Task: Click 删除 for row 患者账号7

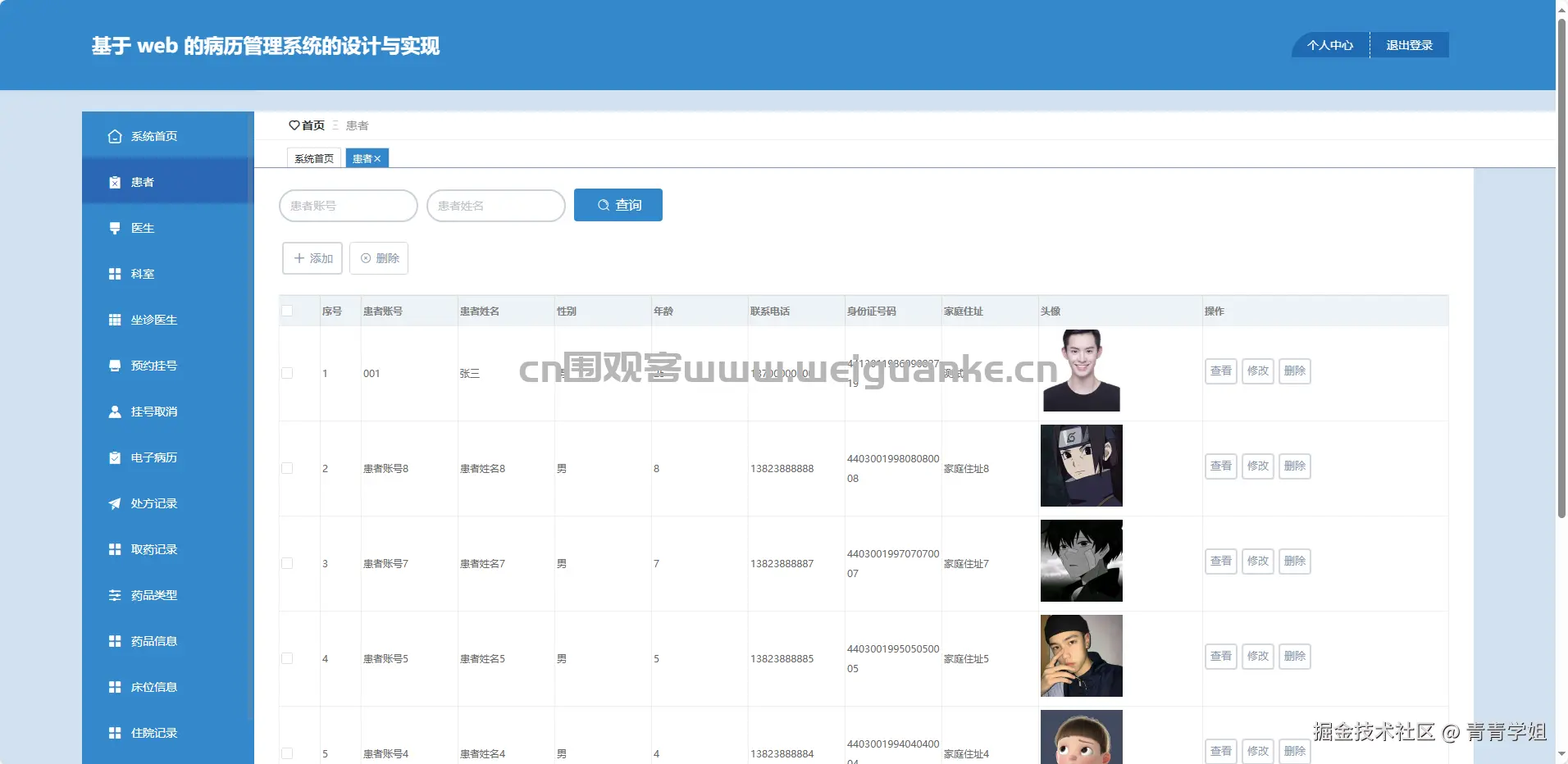Action: pyautogui.click(x=1295, y=562)
